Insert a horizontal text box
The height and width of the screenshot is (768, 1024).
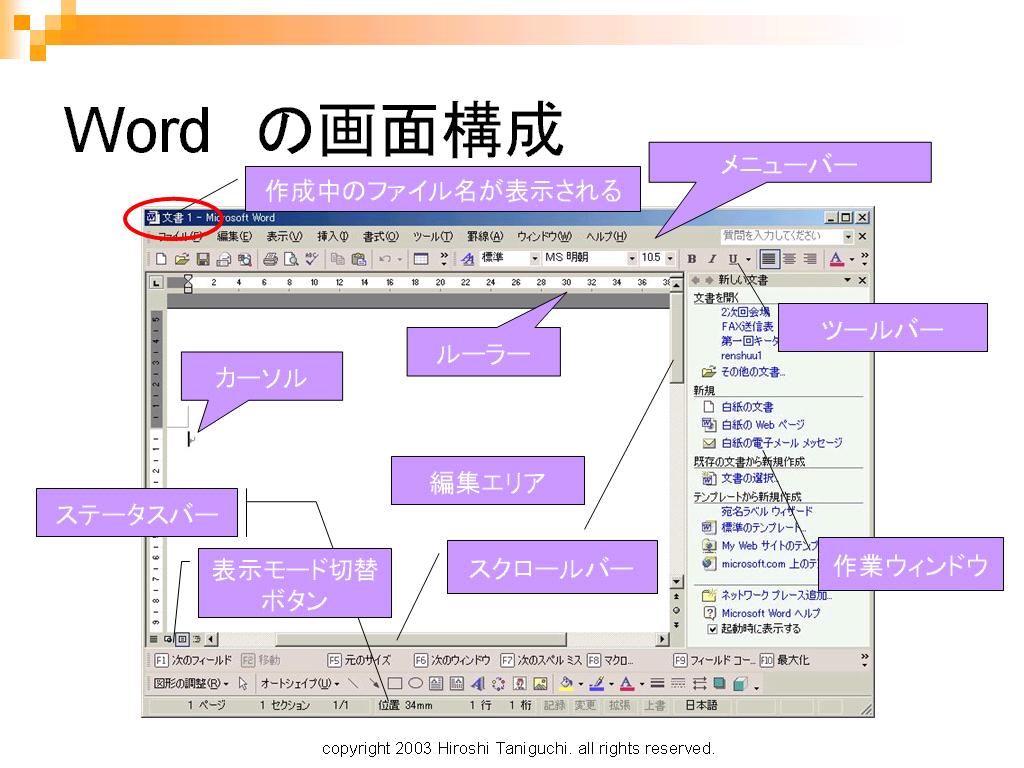coord(436,683)
